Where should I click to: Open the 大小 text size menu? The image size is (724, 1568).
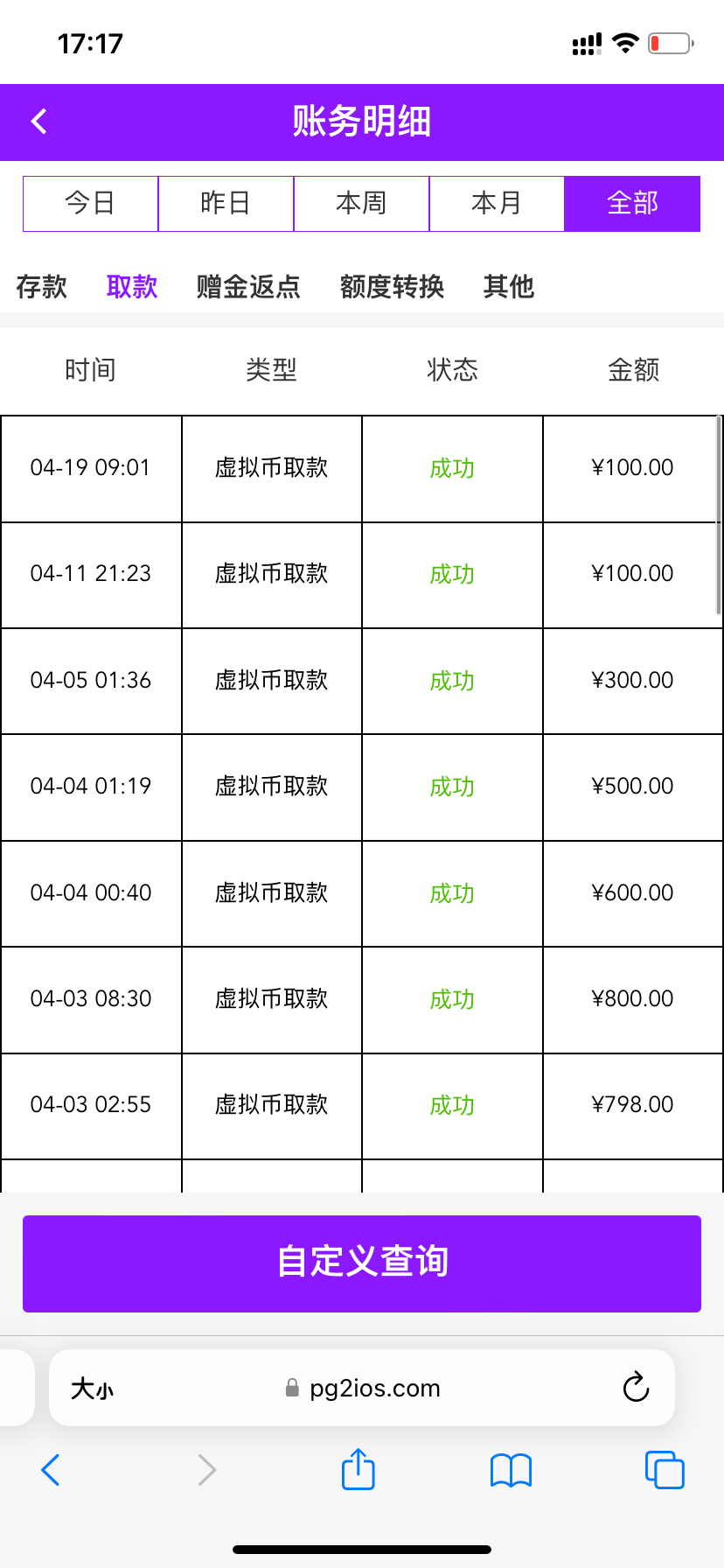(x=92, y=1388)
